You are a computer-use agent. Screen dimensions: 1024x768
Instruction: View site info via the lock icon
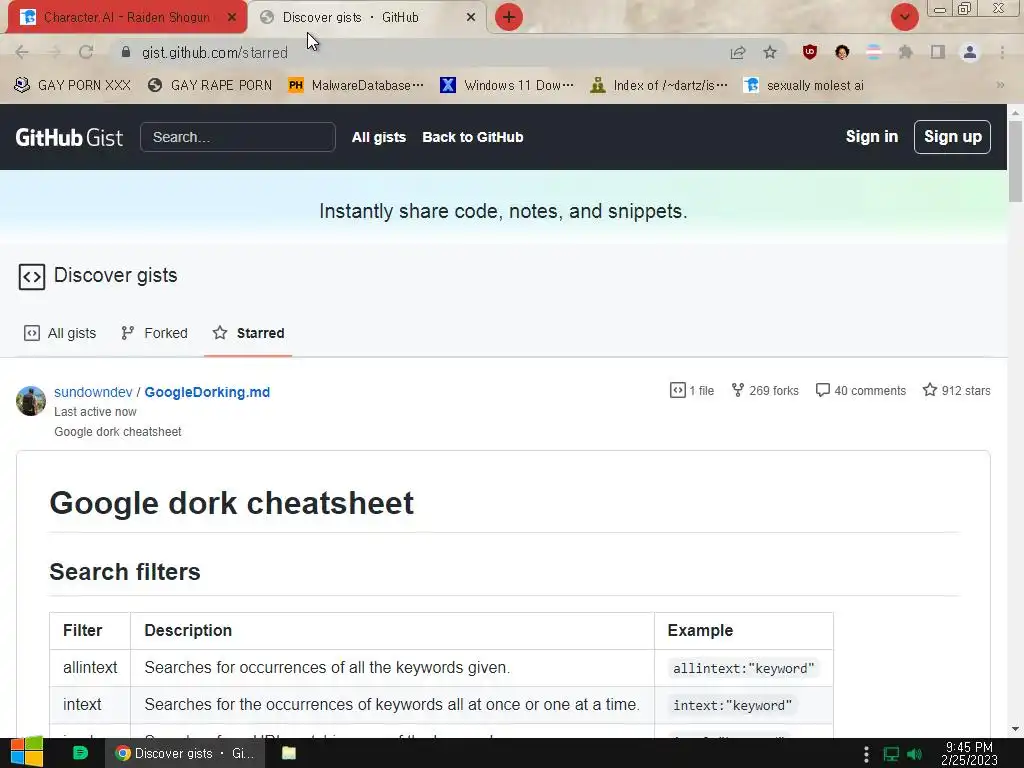(x=126, y=52)
